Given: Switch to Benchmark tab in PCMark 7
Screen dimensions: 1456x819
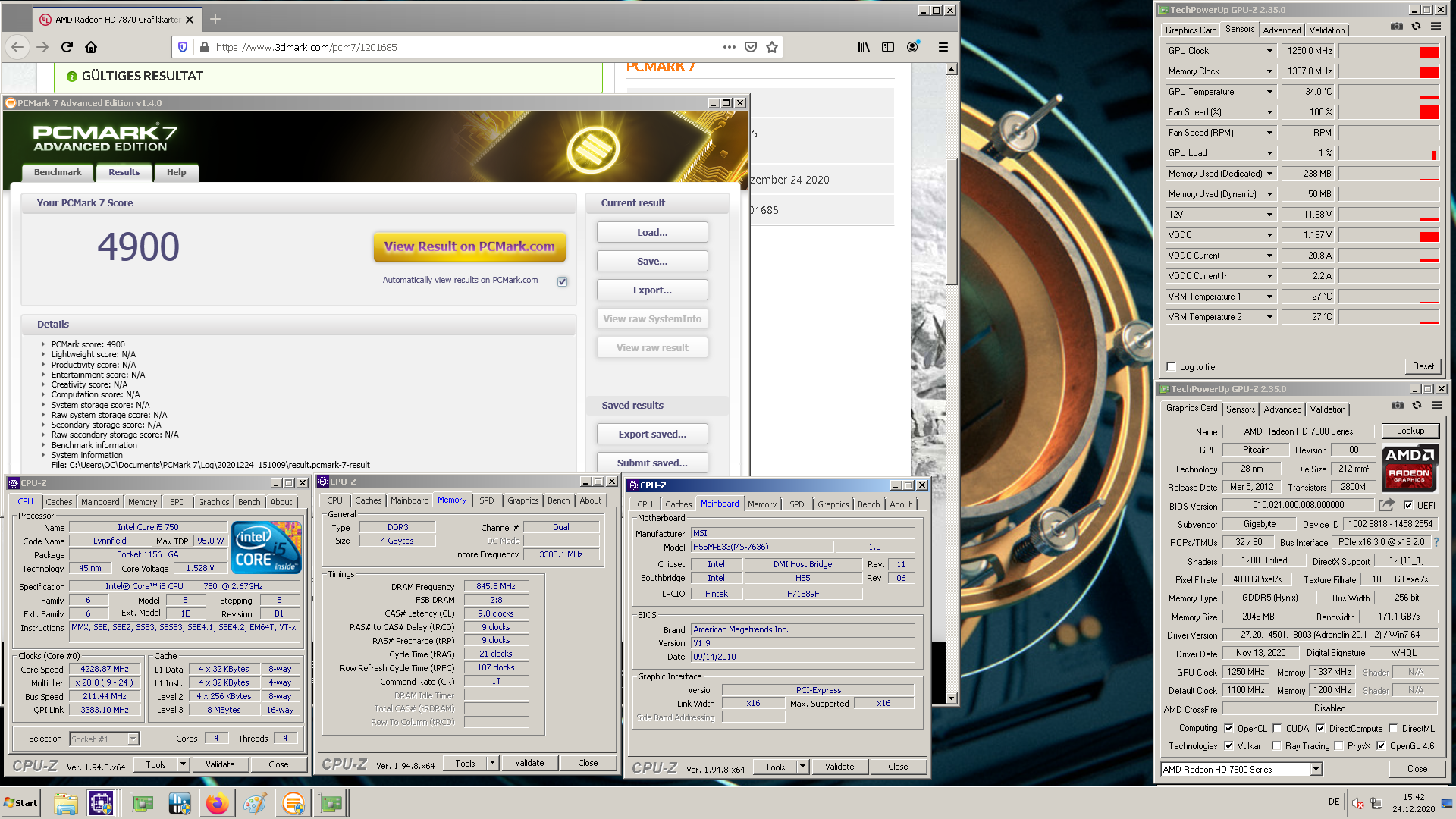Looking at the screenshot, I should (58, 172).
